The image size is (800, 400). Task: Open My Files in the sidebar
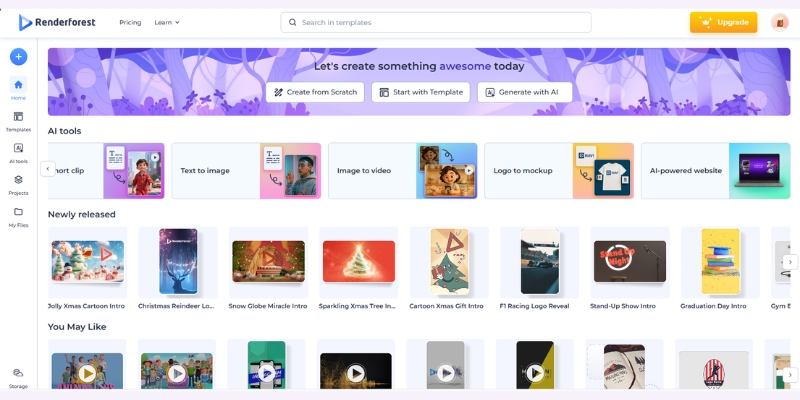[x=18, y=217]
